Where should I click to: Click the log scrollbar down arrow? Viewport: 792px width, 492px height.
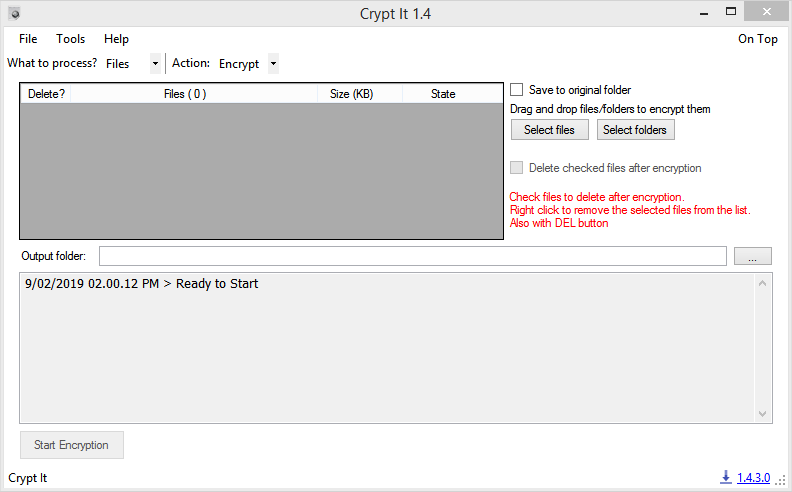(x=763, y=414)
